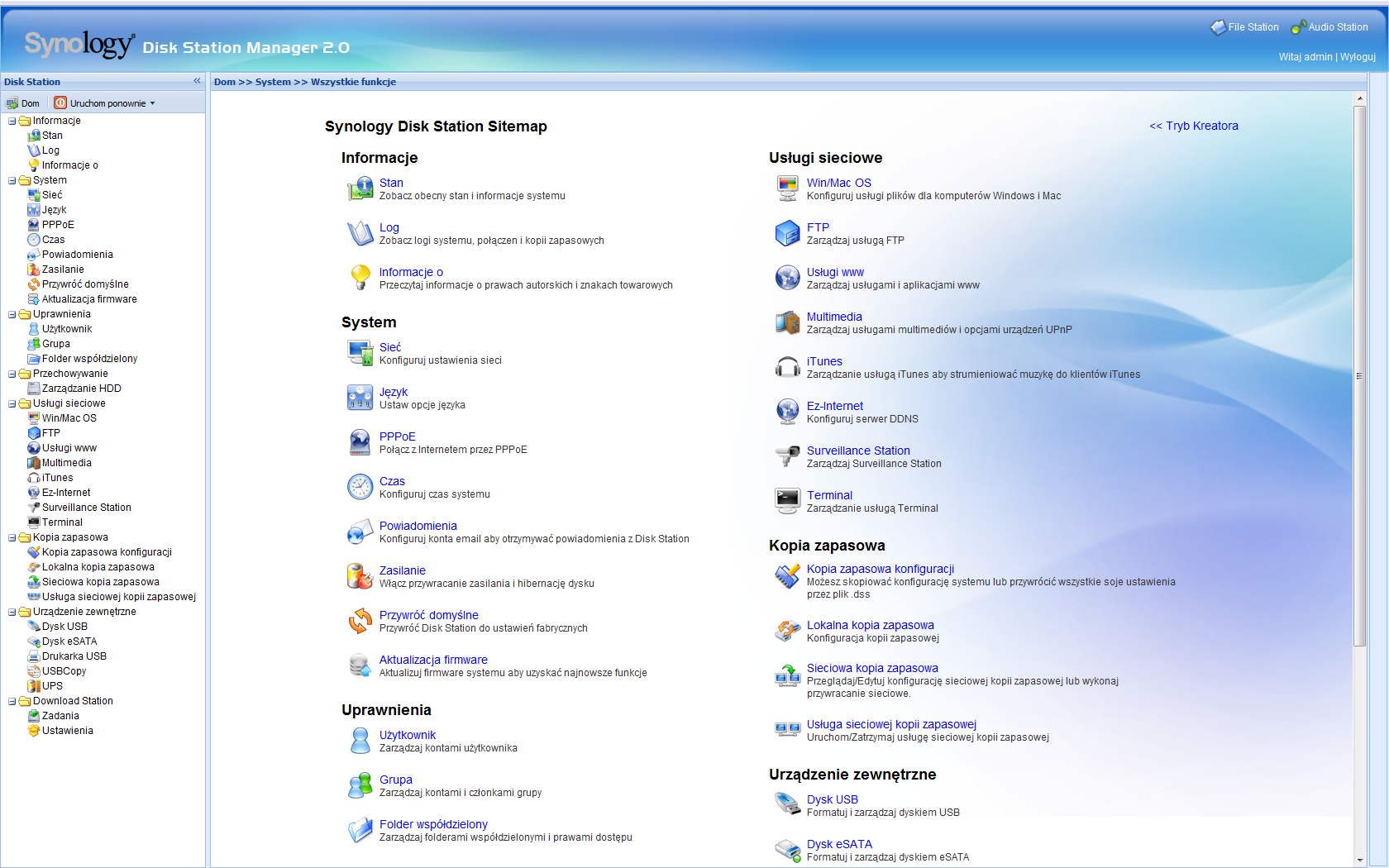The height and width of the screenshot is (868, 1389).
Task: Collapse the Przechowywanie tree folder
Action: 12,374
